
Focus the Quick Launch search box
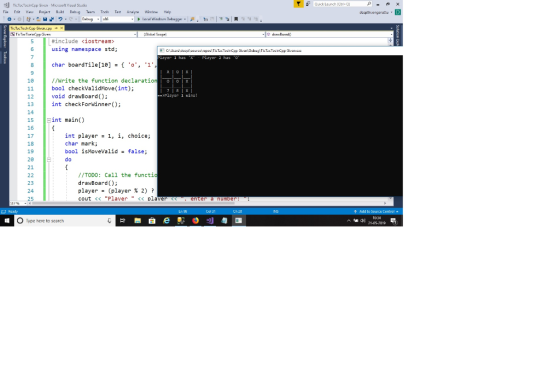point(342,4)
